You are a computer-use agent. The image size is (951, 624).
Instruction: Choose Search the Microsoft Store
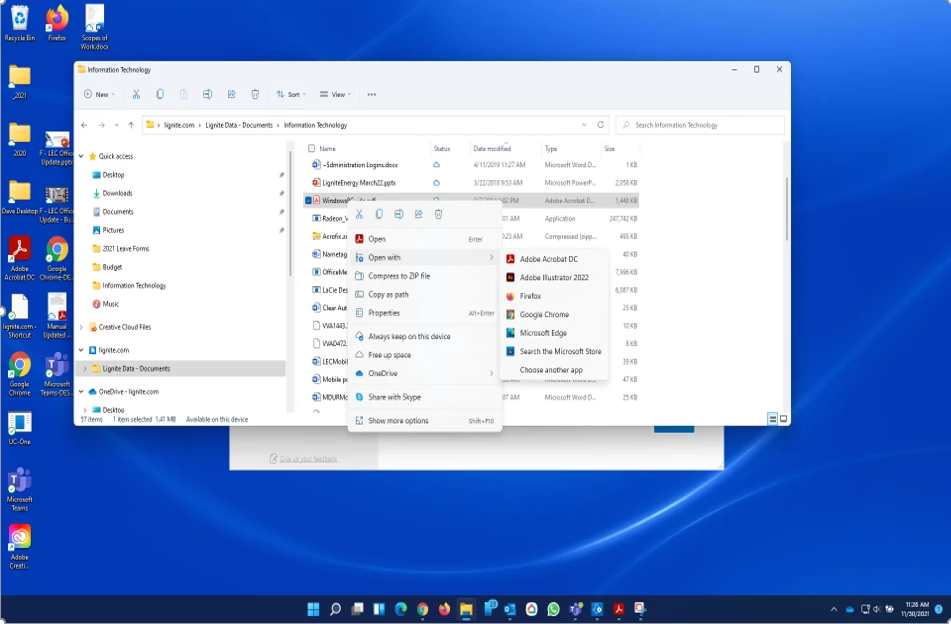[554, 352]
